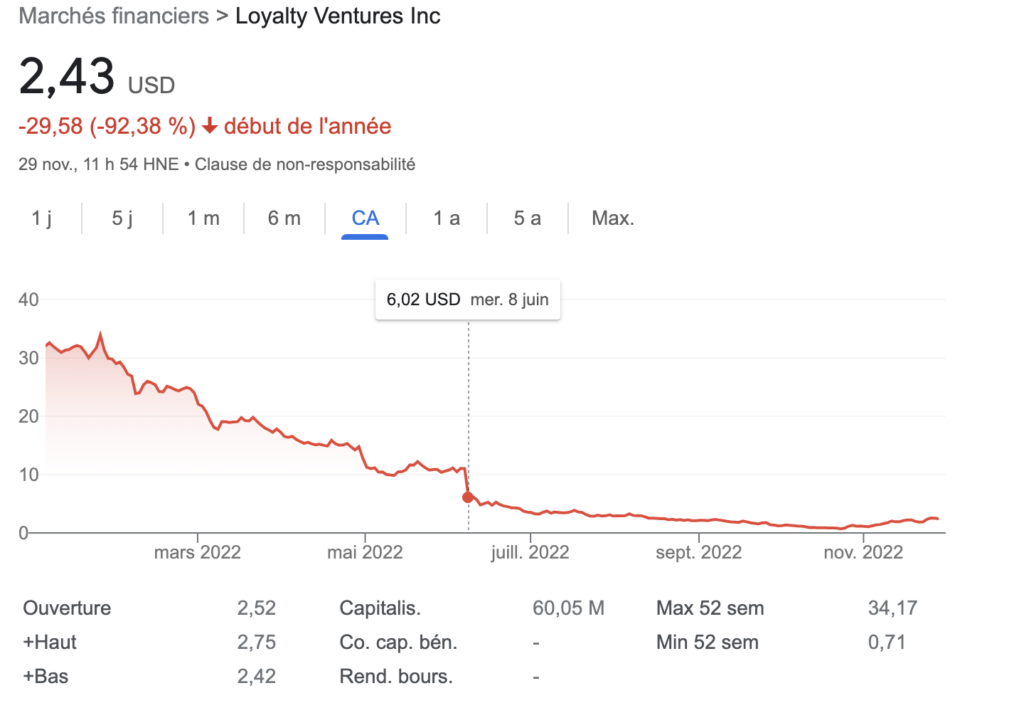
Task: Click the 6,02 USD chart tooltip
Action: tap(467, 299)
